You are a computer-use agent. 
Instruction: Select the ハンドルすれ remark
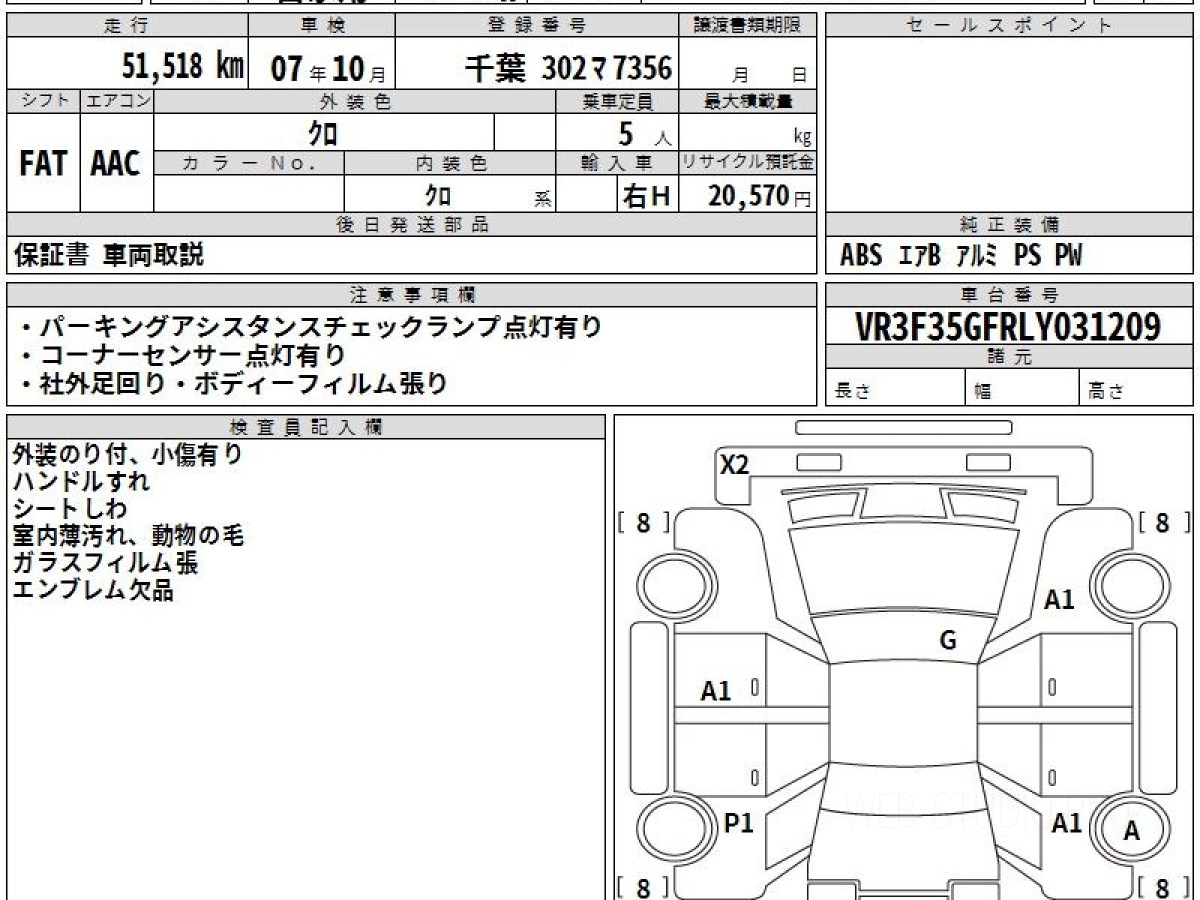(x=81, y=482)
